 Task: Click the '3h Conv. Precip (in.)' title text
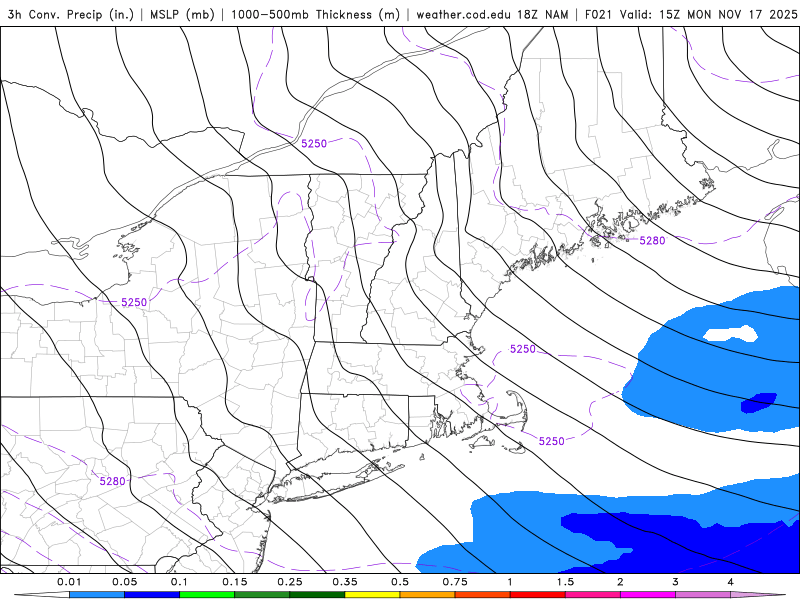click(x=70, y=14)
